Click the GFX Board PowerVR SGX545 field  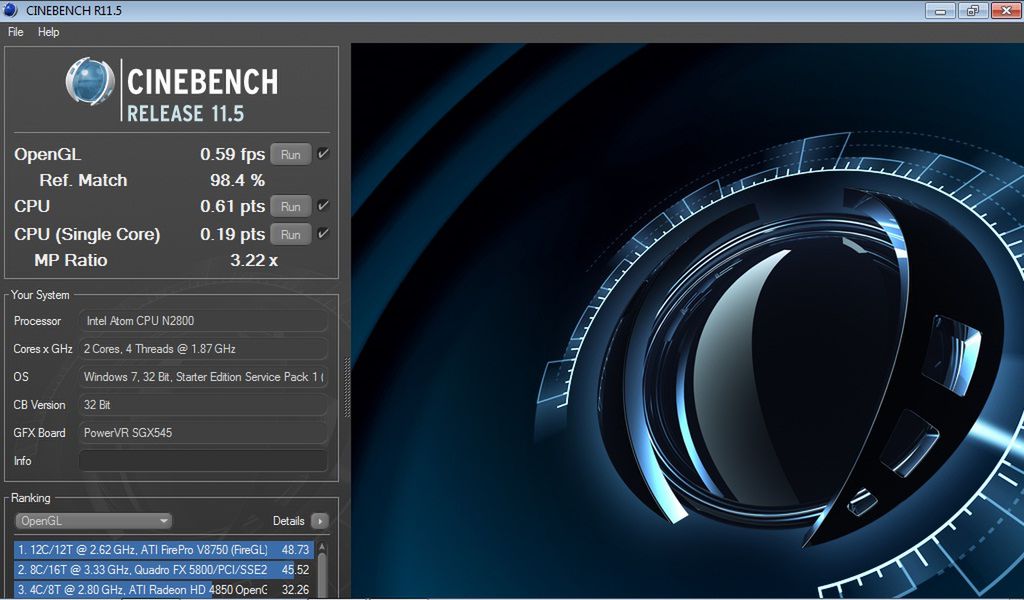tap(203, 433)
